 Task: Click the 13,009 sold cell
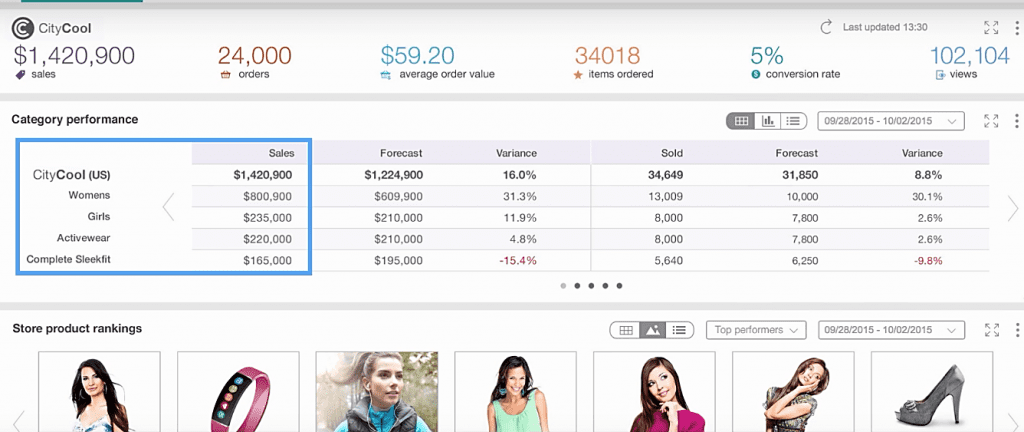pos(665,196)
